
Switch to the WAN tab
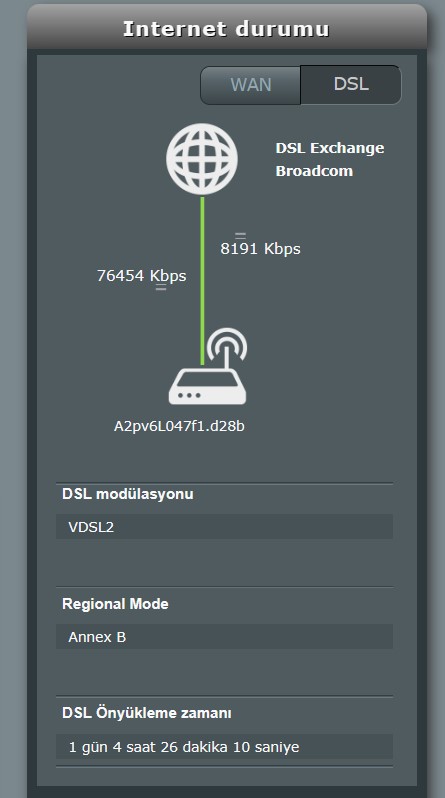[x=251, y=85]
